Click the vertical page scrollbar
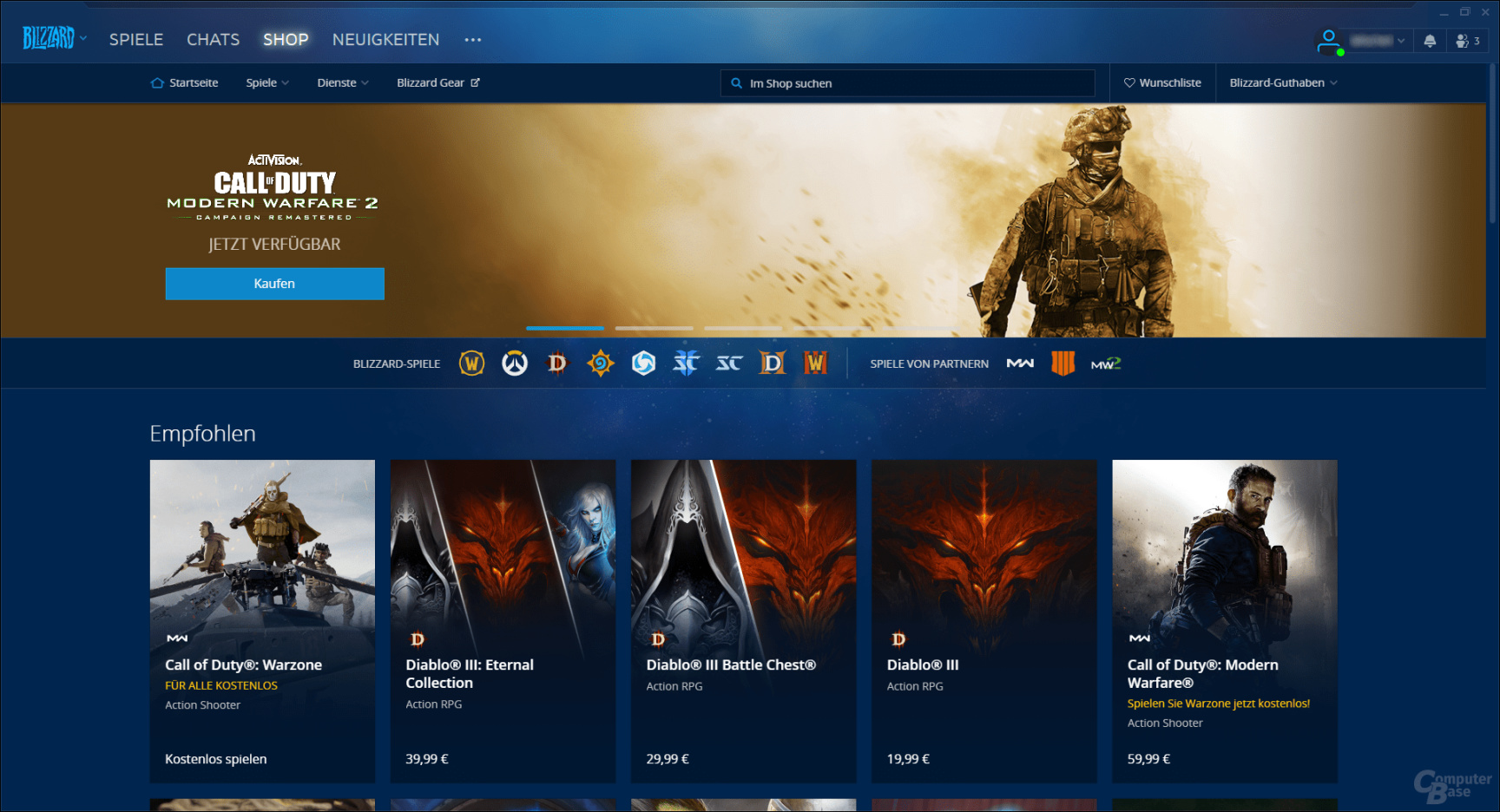 (1493, 143)
